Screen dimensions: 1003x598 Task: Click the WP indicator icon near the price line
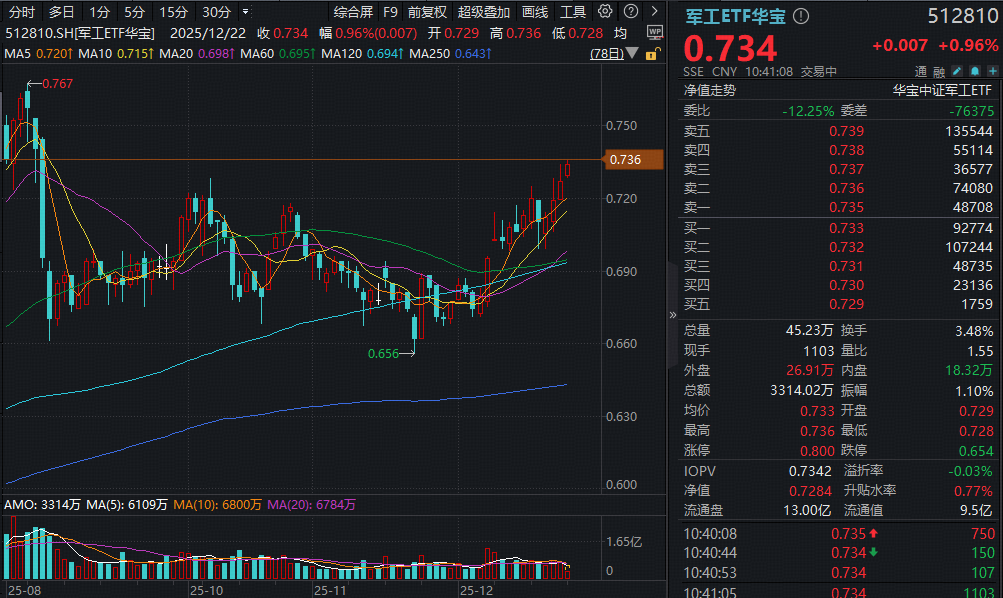click(x=655, y=32)
